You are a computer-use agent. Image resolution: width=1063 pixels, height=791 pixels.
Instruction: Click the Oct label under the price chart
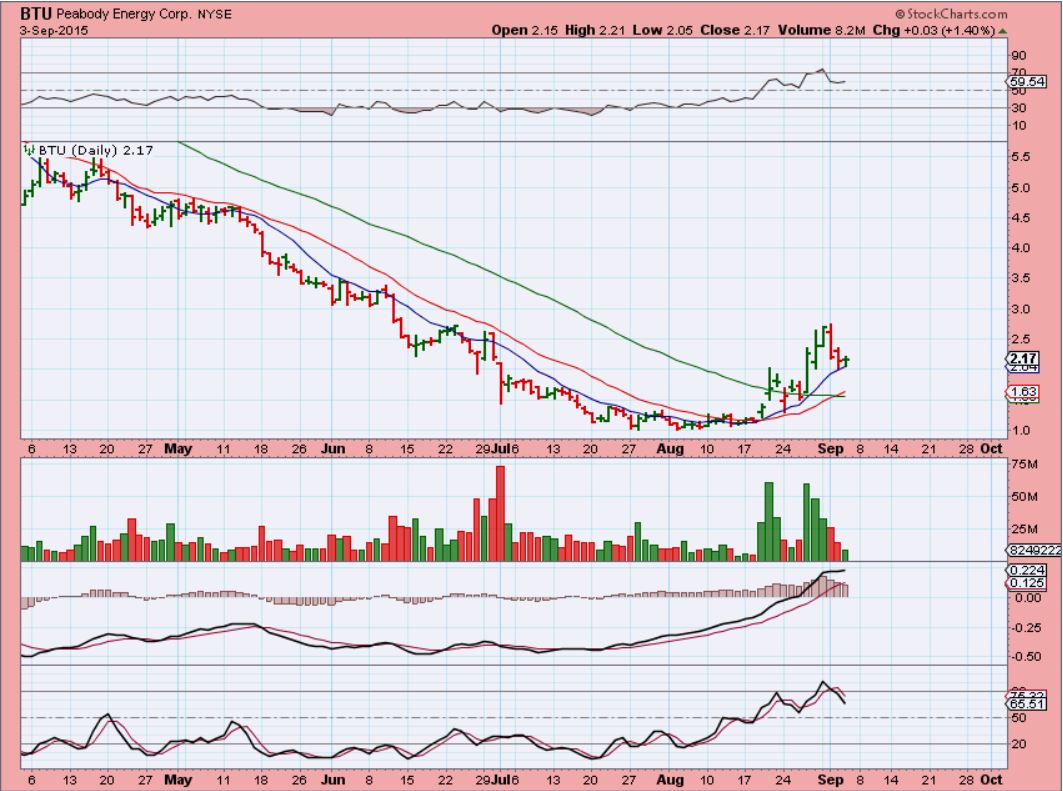click(992, 449)
